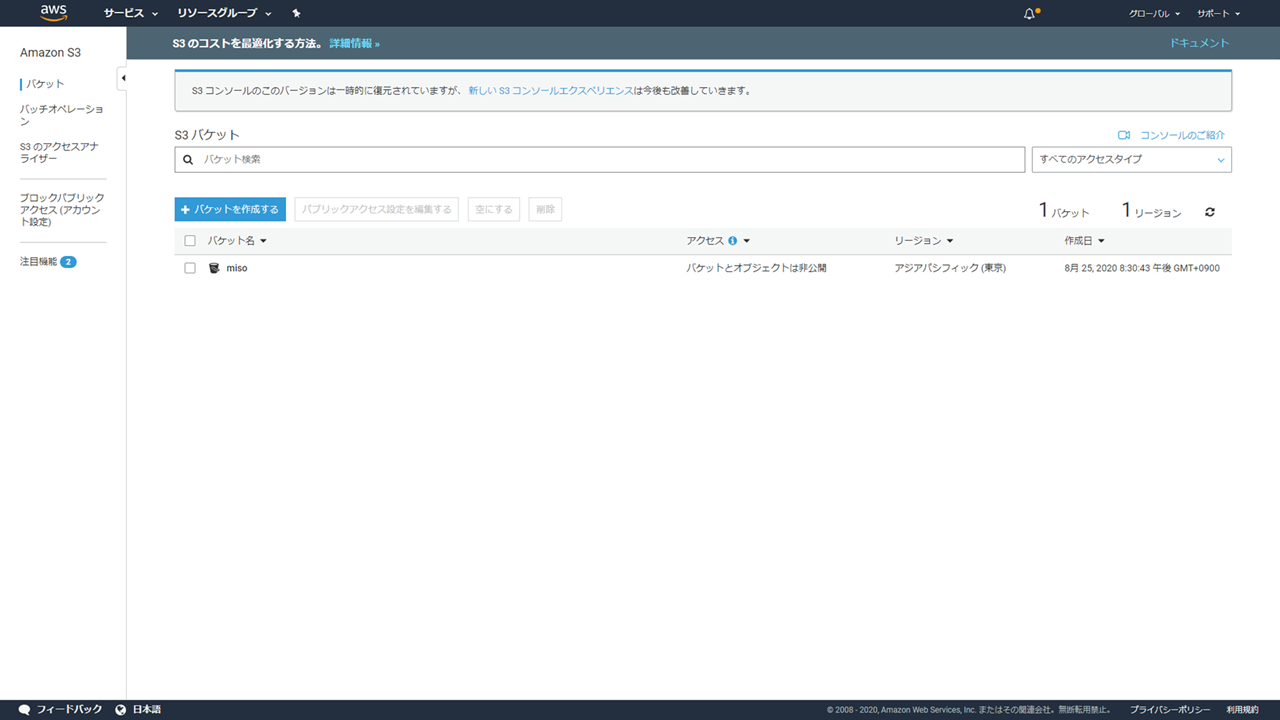
Task: Tick the miso bucket checkbox
Action: click(x=190, y=268)
